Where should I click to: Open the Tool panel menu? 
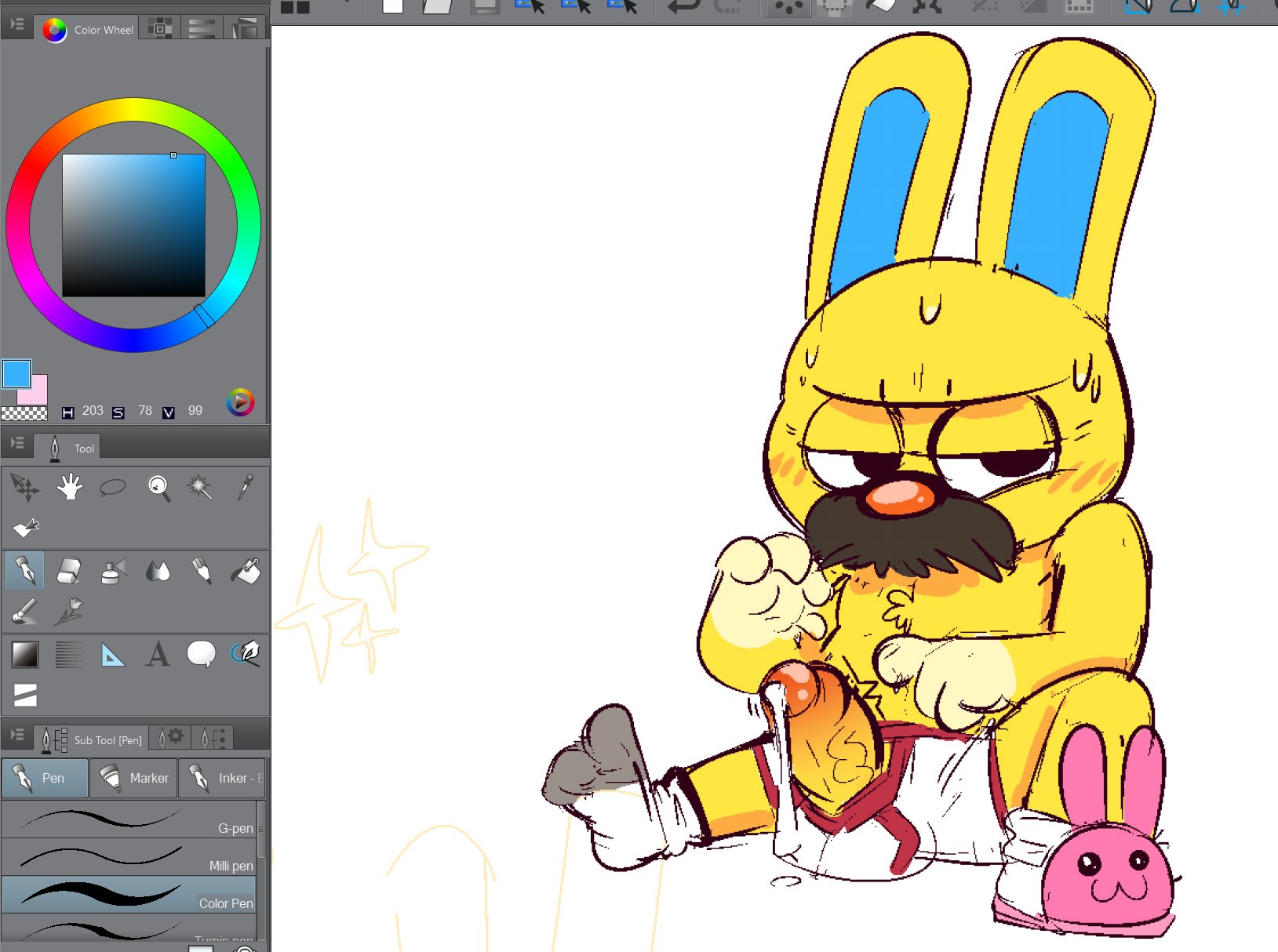coord(17,444)
